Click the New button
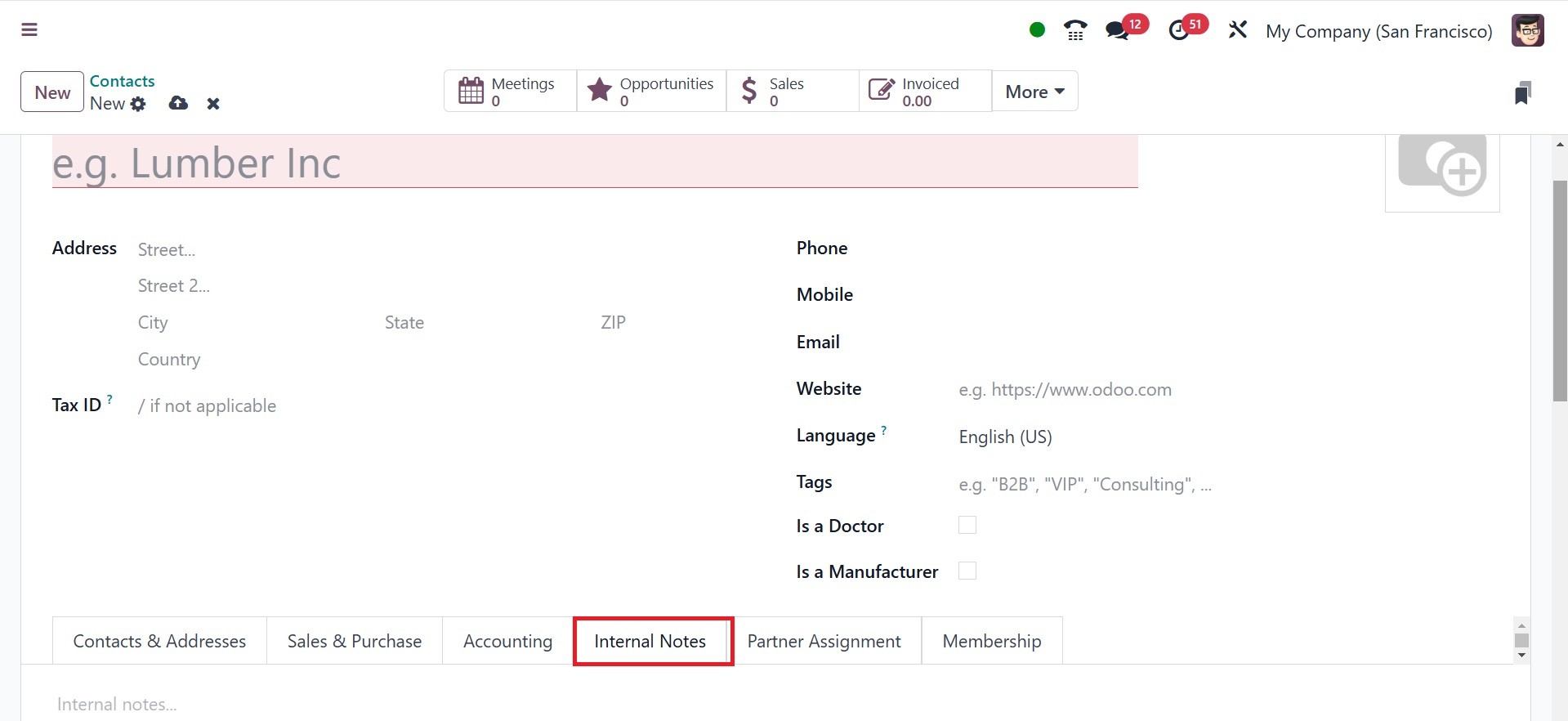 click(52, 92)
